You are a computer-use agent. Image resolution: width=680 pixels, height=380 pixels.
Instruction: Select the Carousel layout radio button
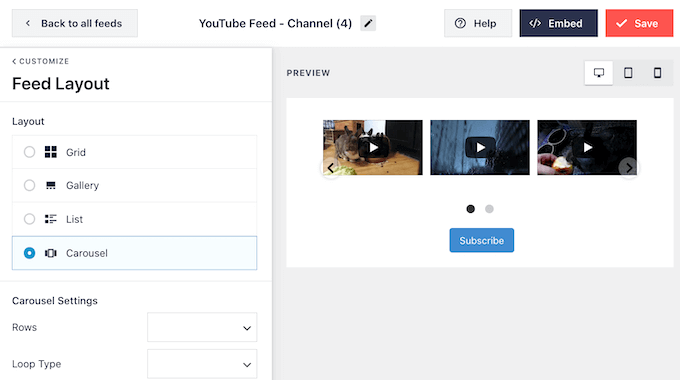click(x=29, y=253)
